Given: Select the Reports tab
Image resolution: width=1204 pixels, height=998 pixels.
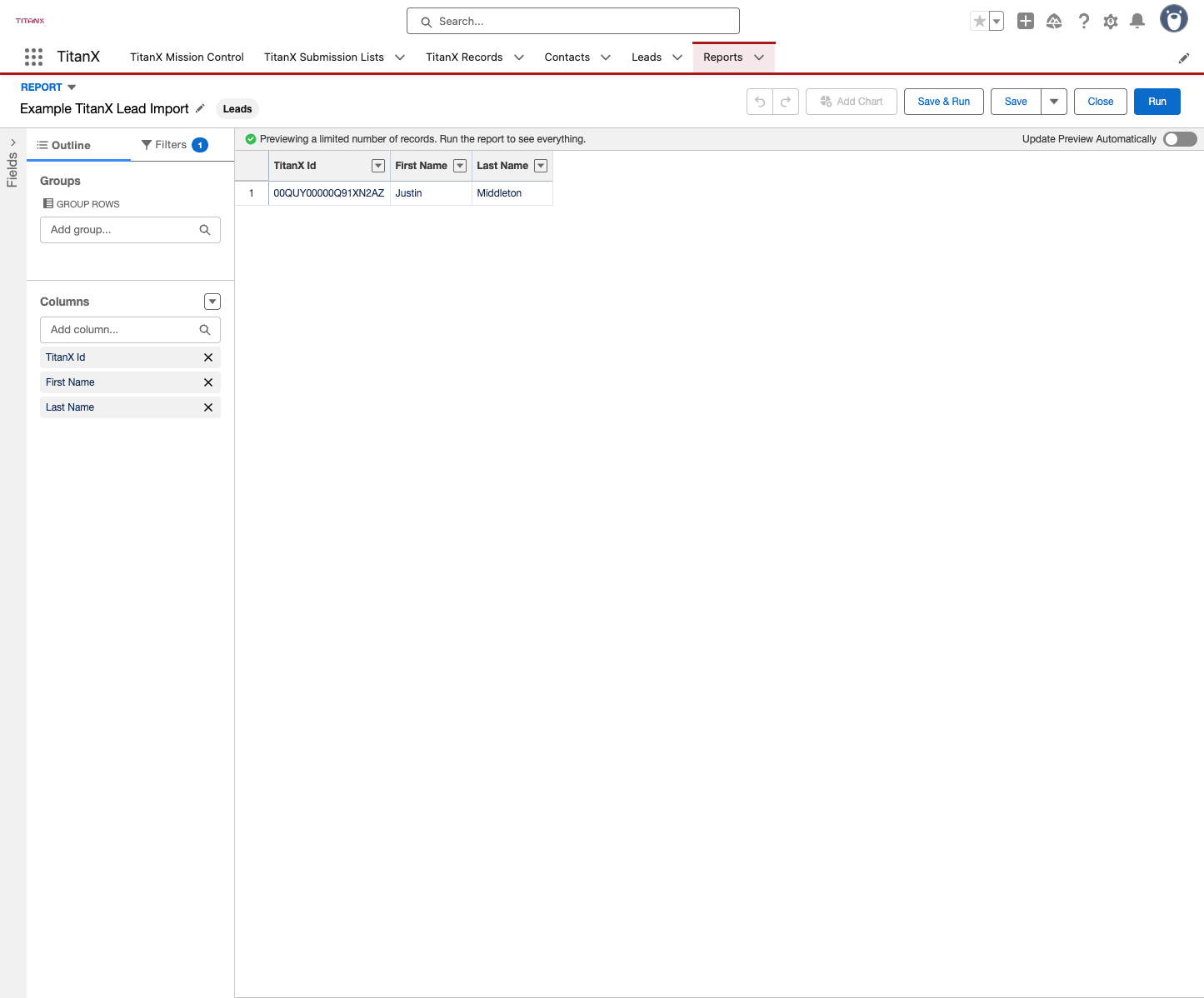Looking at the screenshot, I should click(722, 57).
